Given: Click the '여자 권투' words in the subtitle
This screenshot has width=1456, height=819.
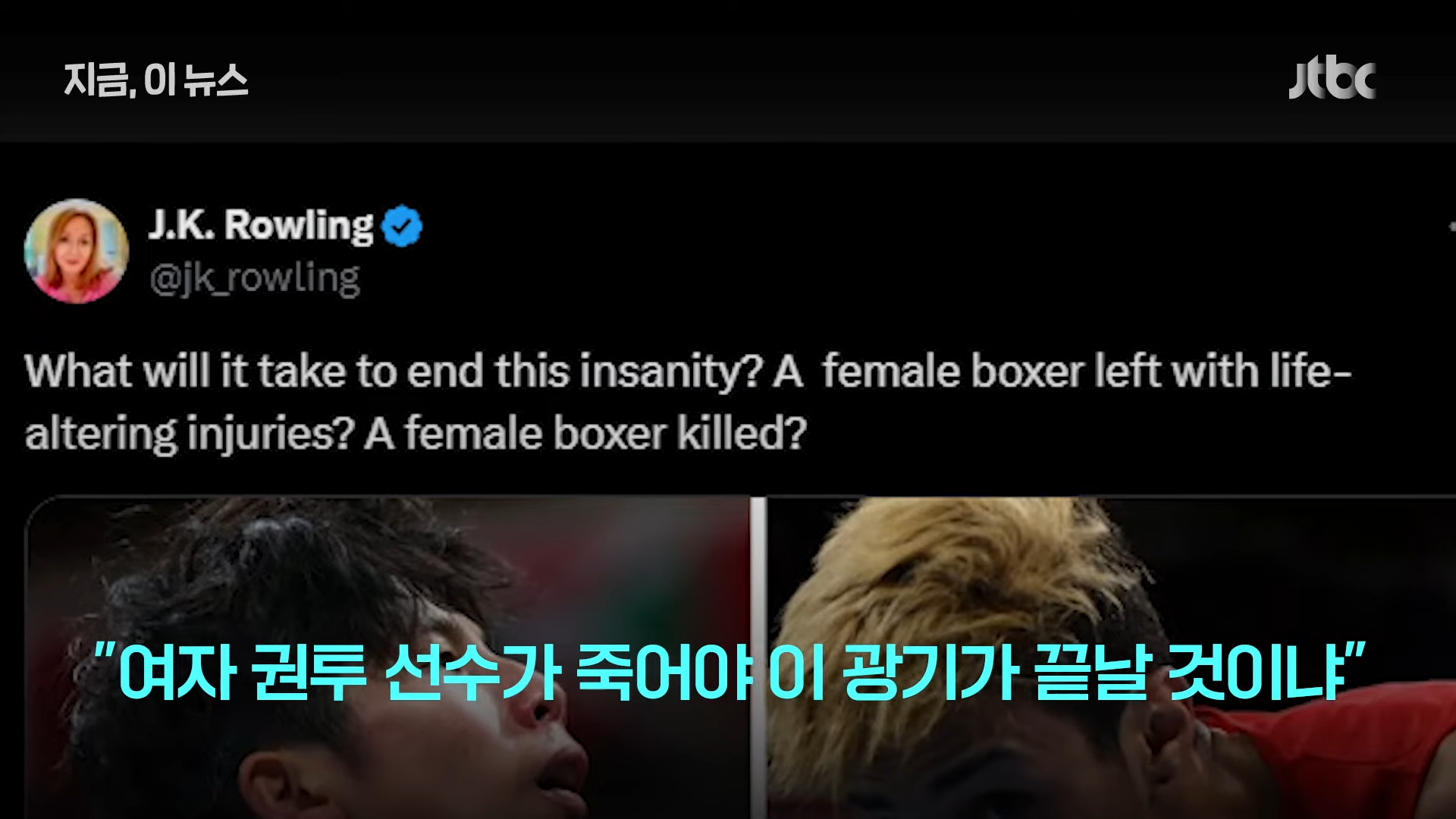Looking at the screenshot, I should coord(243,673).
